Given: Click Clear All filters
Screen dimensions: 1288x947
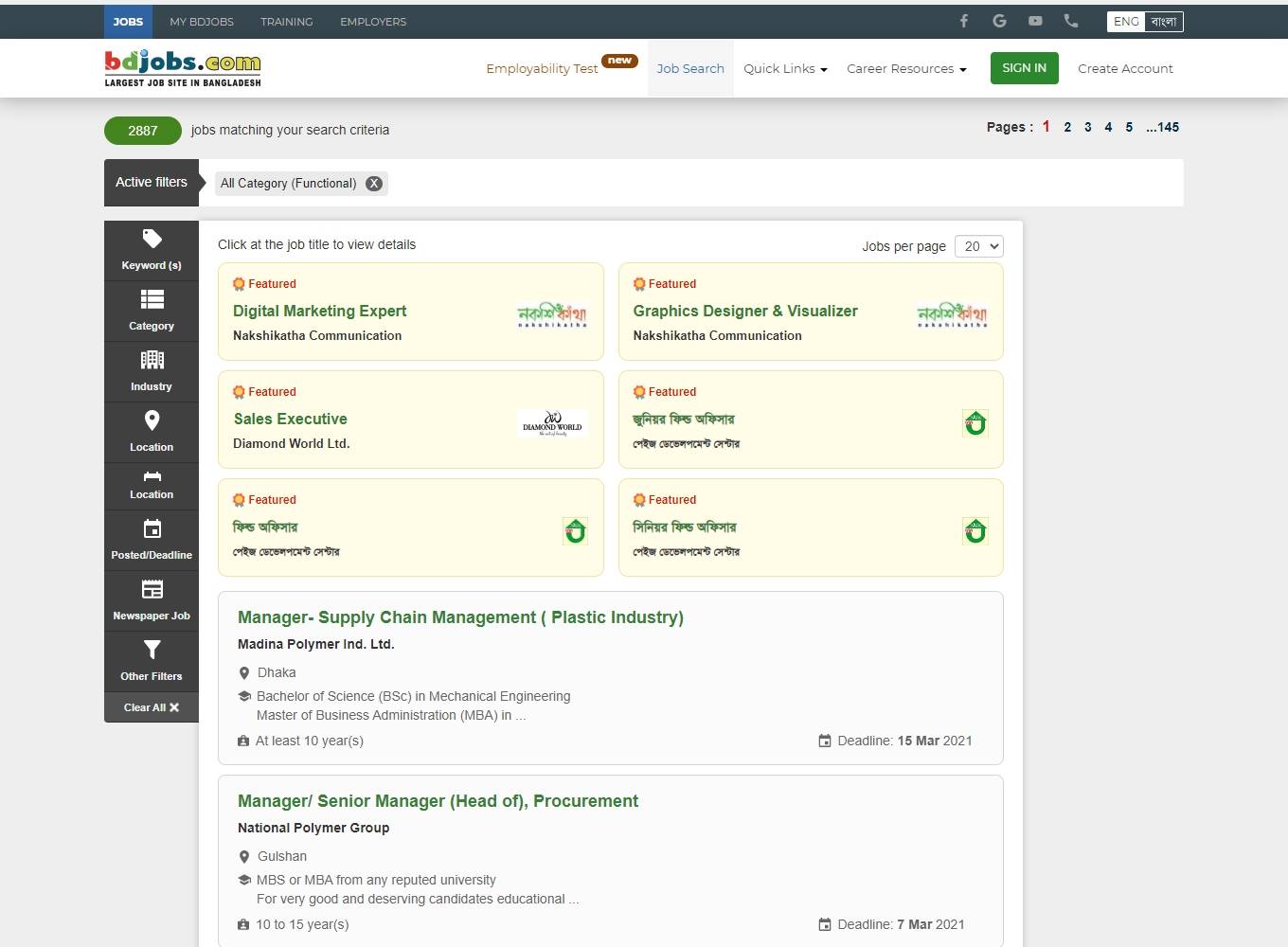Looking at the screenshot, I should coord(152,707).
